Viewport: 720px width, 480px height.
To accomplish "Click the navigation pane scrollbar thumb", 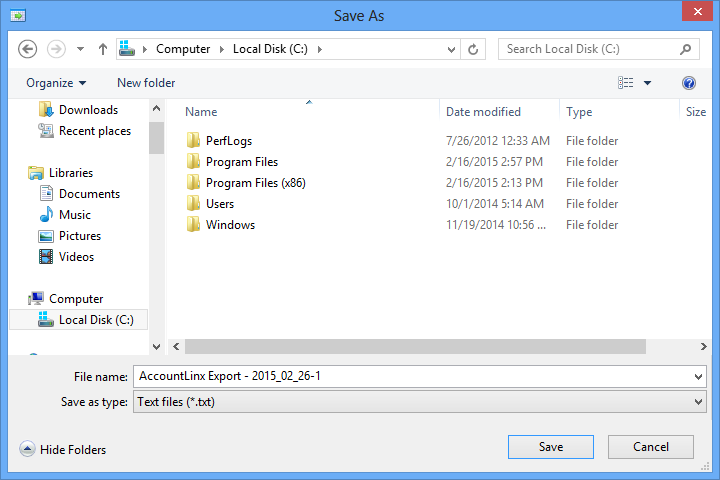I will point(157,138).
